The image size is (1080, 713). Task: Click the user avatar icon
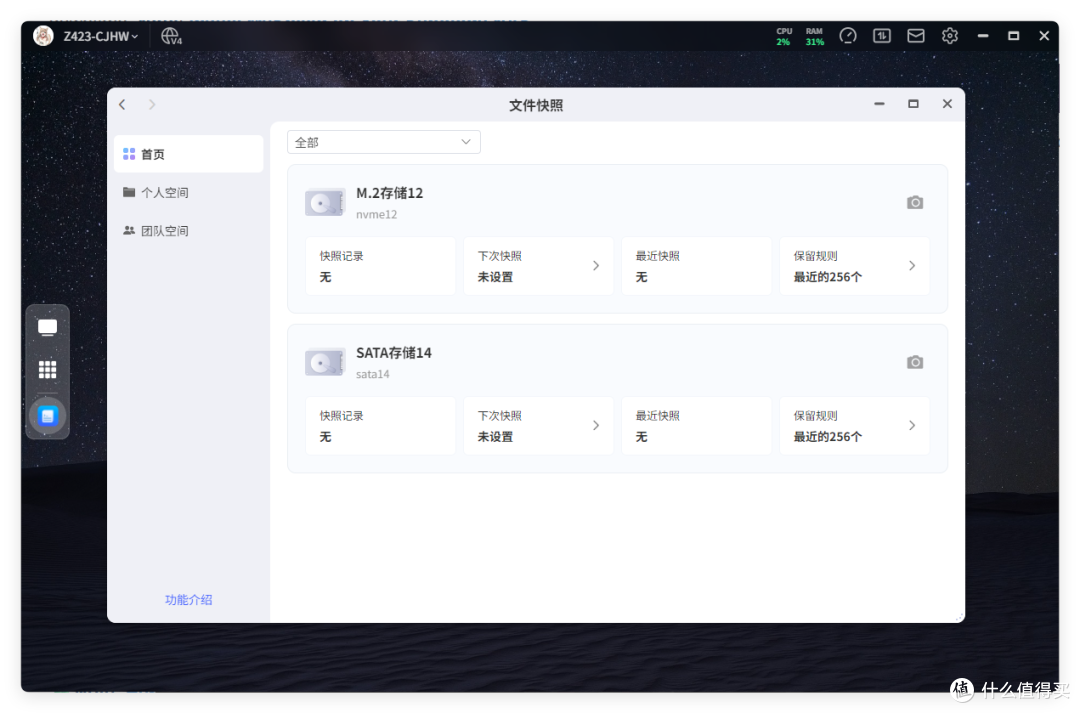pyautogui.click(x=43, y=36)
